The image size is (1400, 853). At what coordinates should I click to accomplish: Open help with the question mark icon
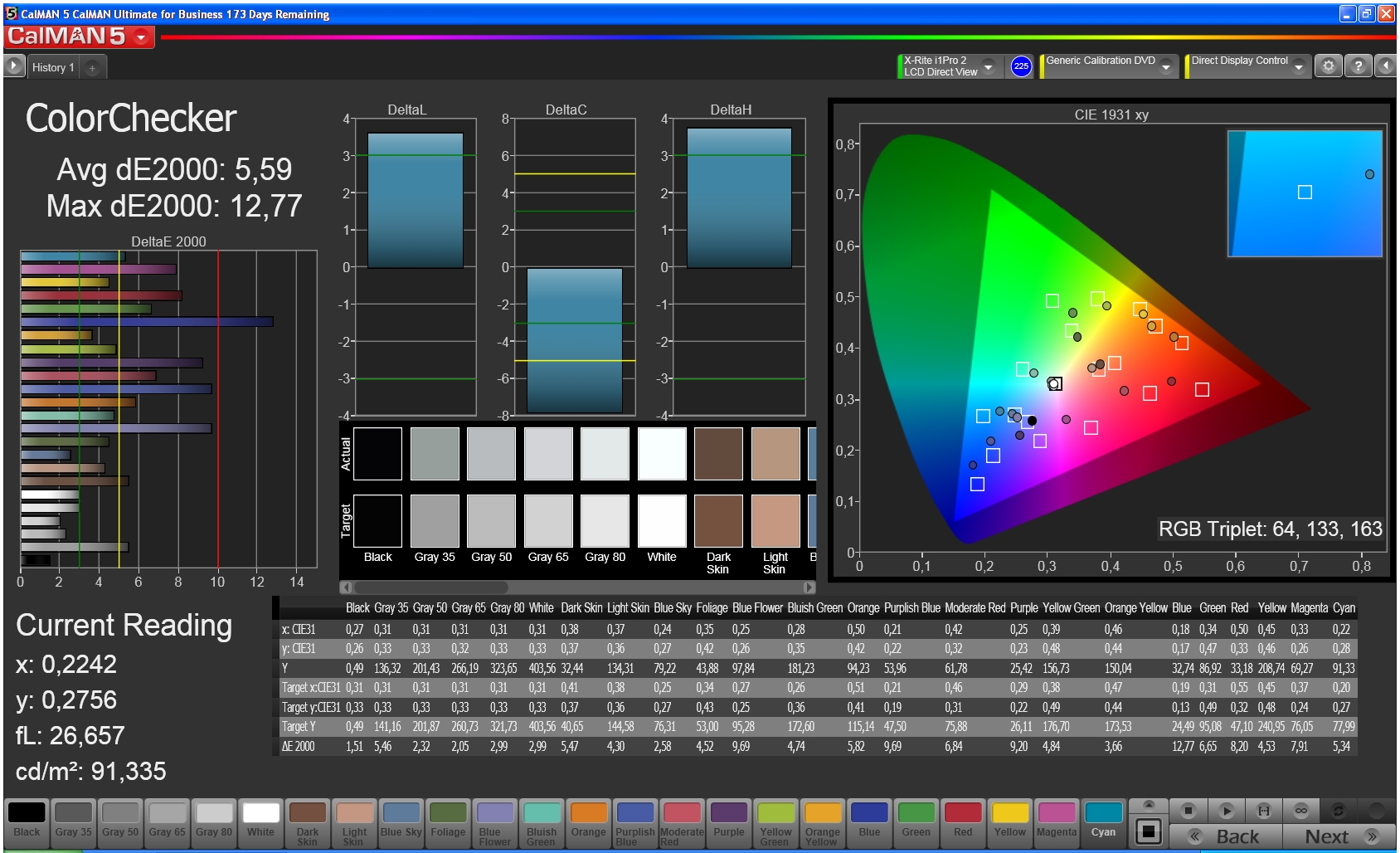tap(1358, 66)
